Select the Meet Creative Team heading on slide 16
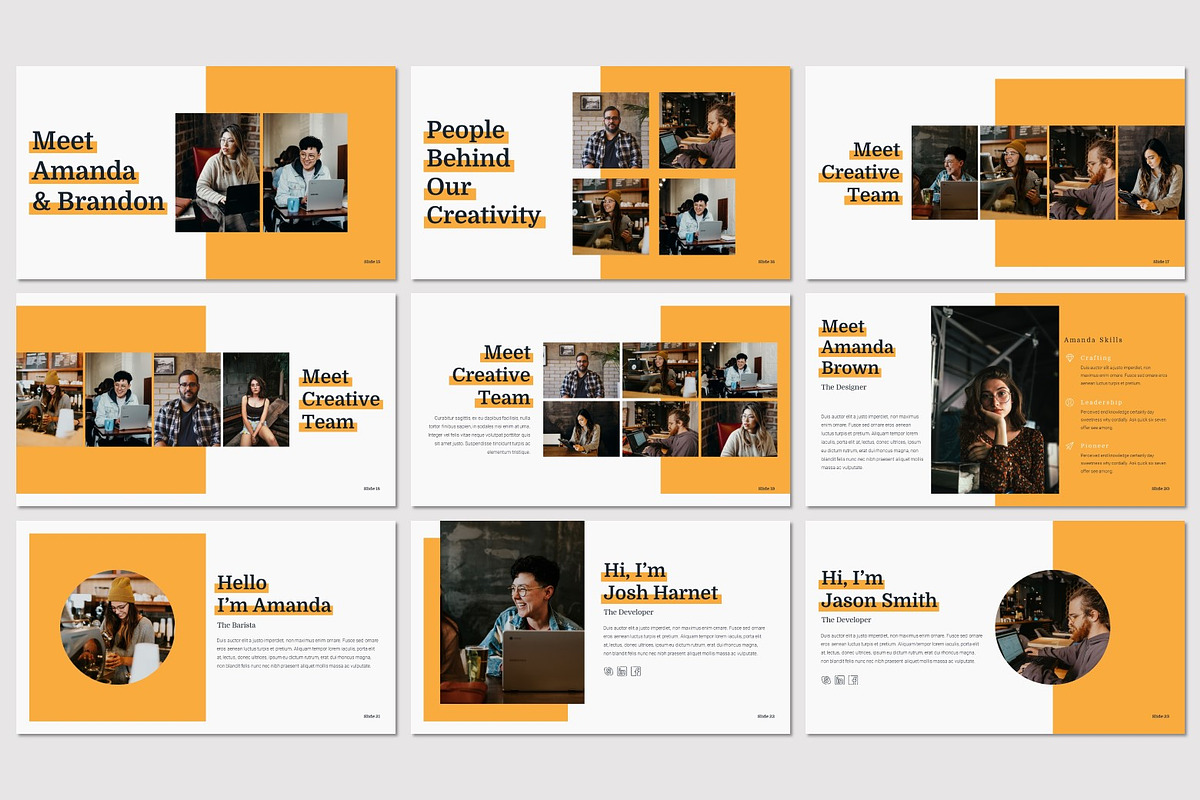1200x800 pixels. (340, 398)
